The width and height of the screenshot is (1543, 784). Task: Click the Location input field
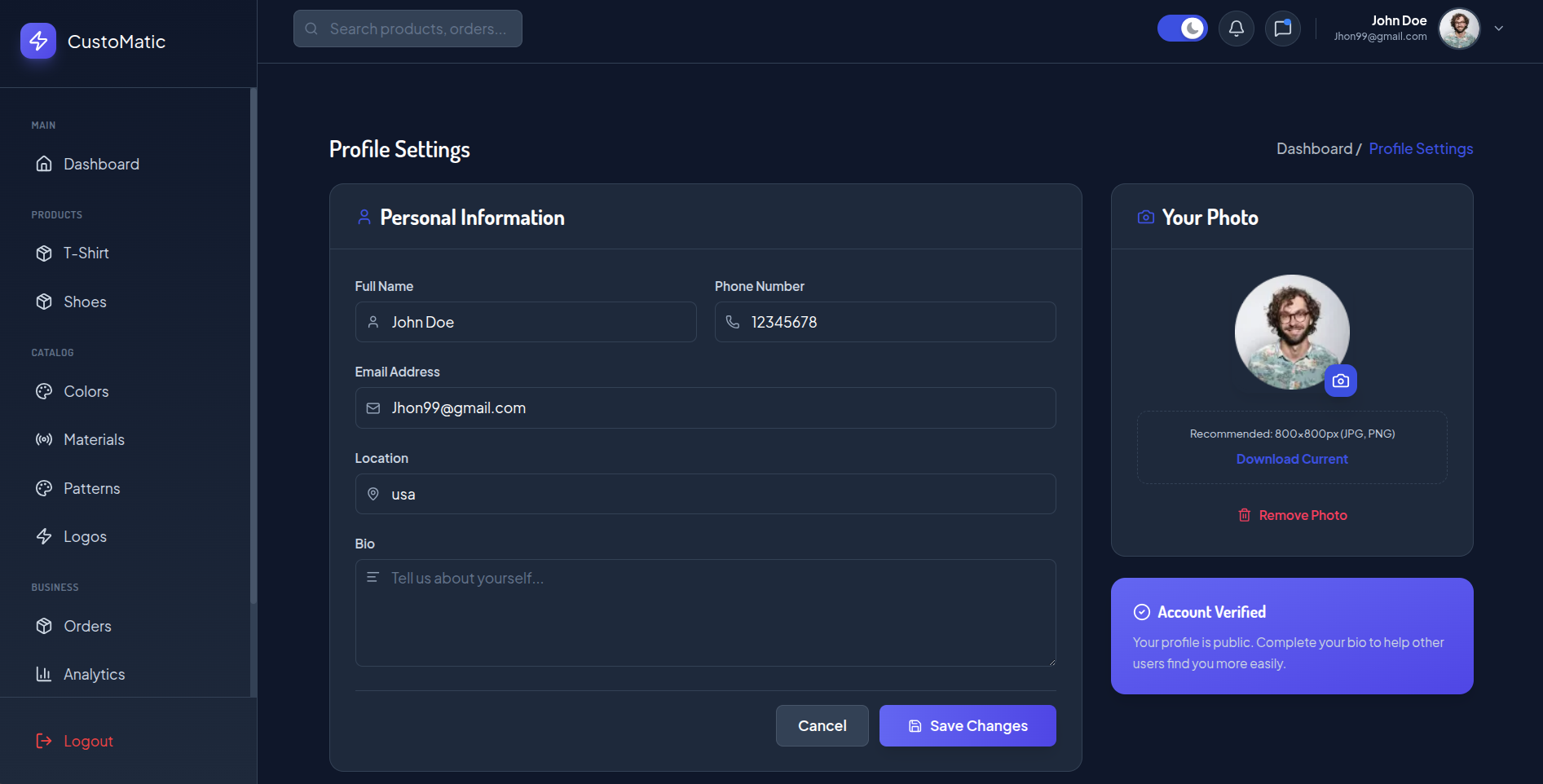pyautogui.click(x=706, y=494)
